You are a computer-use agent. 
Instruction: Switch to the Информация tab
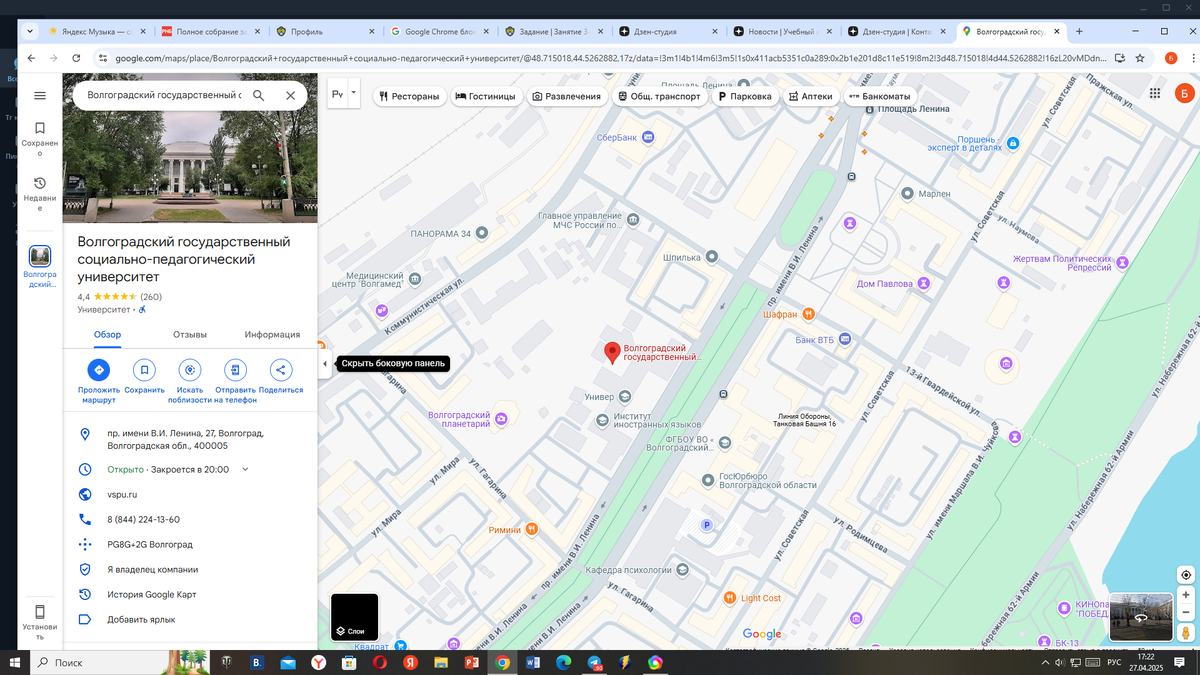click(272, 335)
